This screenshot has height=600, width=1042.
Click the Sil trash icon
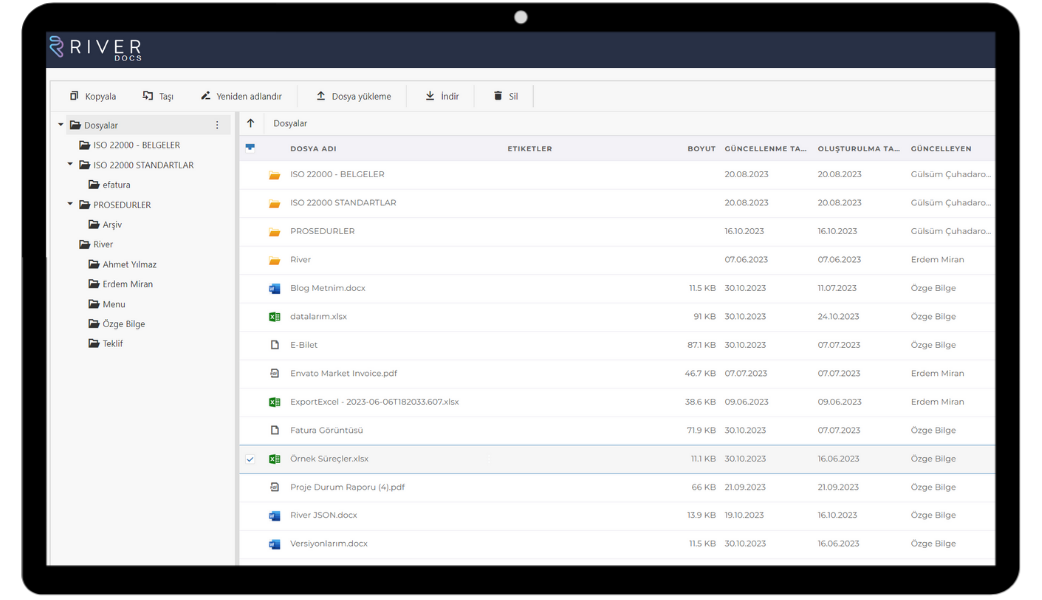tap(498, 96)
